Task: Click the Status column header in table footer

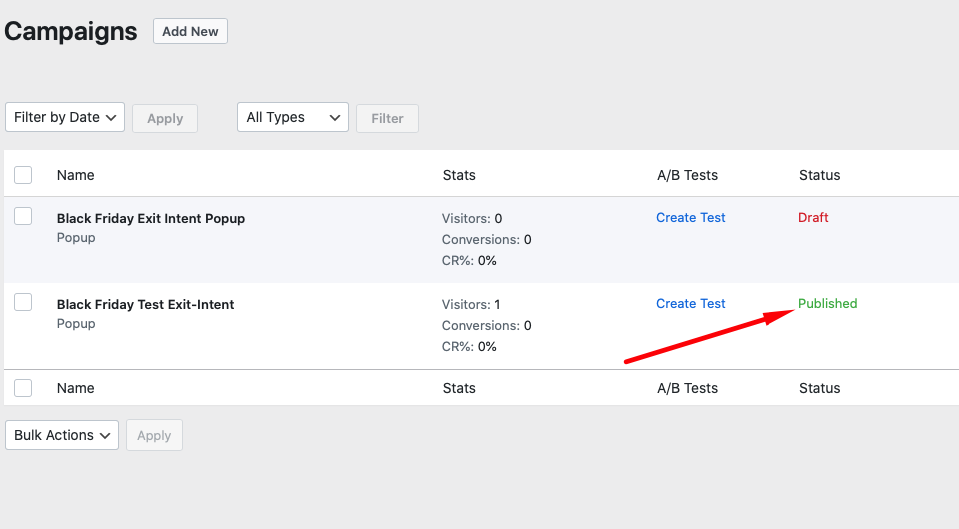Action: coord(819,388)
